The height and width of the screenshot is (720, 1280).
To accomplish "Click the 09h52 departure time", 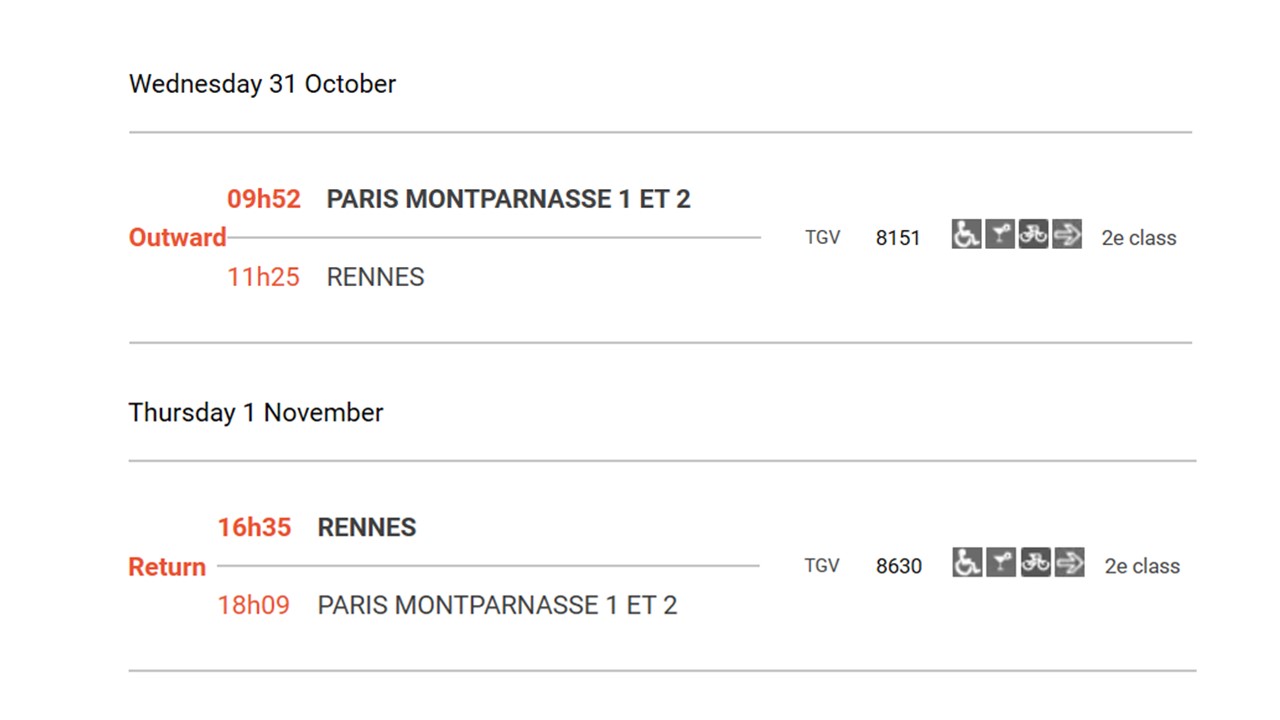I will [x=264, y=199].
